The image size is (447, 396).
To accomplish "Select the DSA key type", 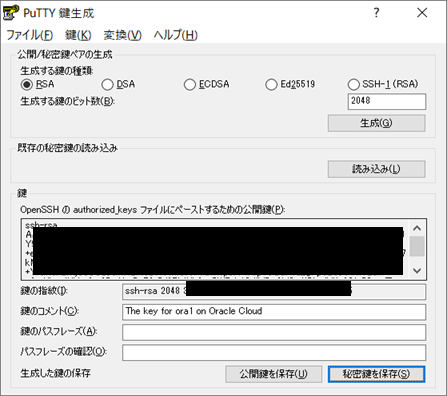I will click(x=118, y=84).
